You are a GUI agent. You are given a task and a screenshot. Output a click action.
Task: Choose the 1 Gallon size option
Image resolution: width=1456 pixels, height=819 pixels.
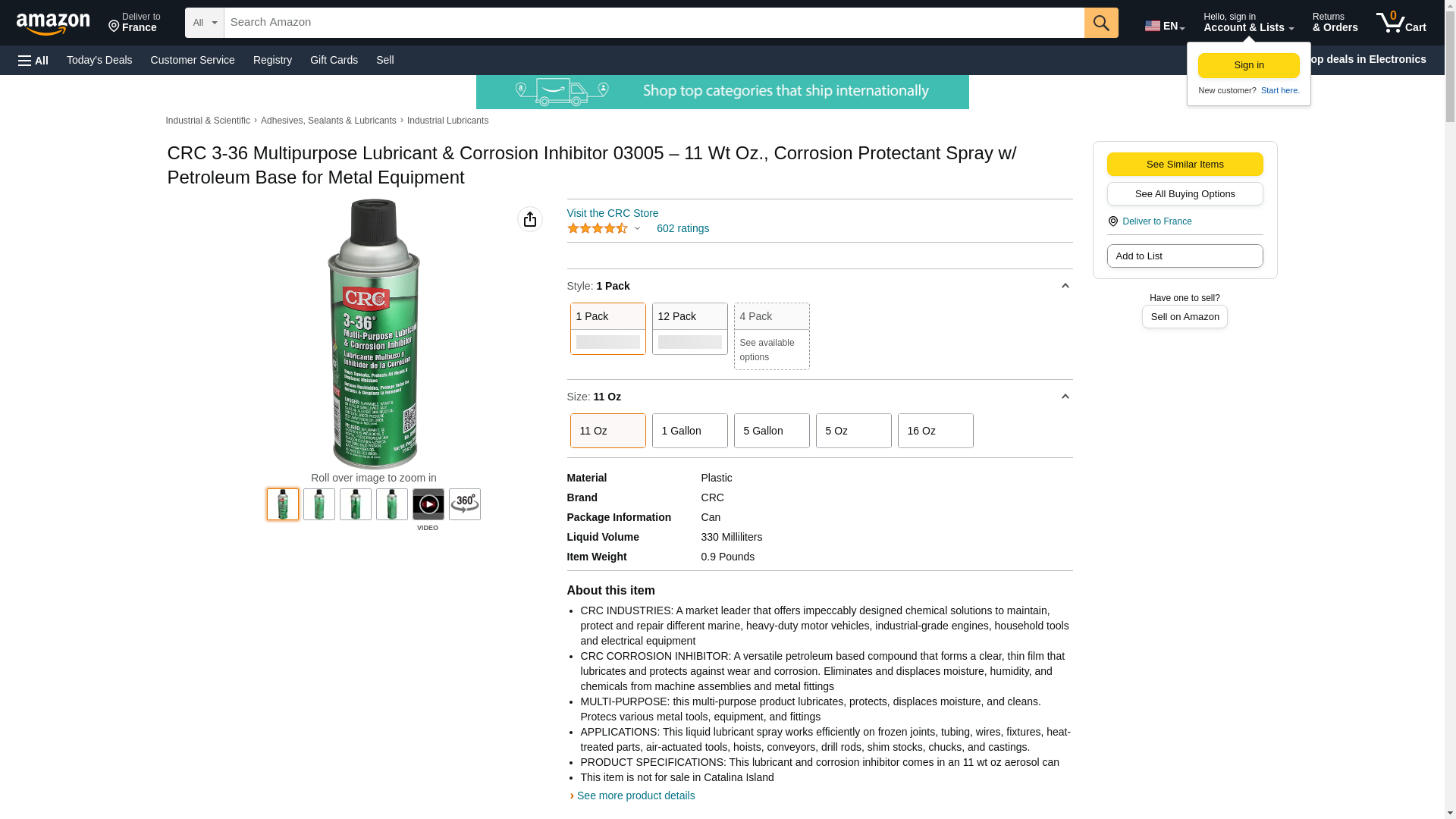tap(689, 431)
